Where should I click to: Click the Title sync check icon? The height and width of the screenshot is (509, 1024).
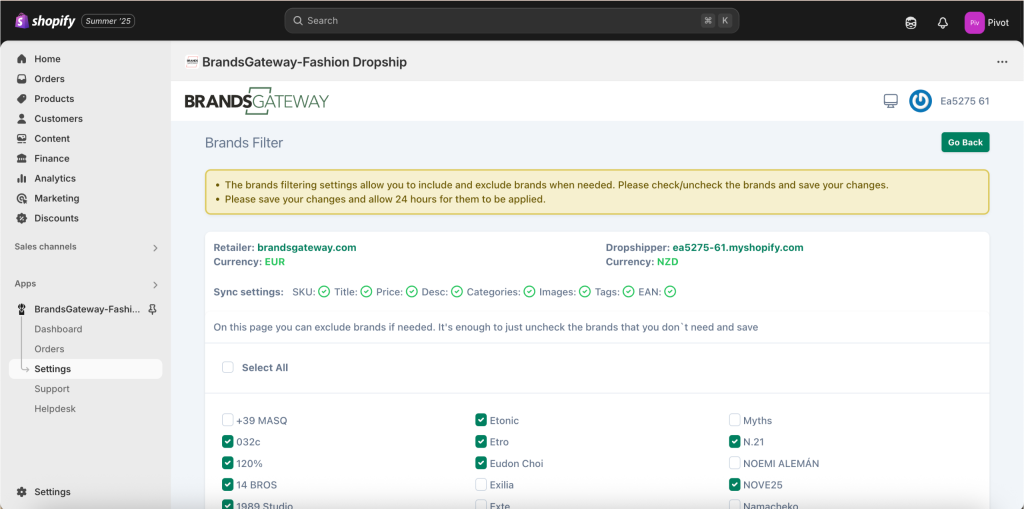coord(366,291)
